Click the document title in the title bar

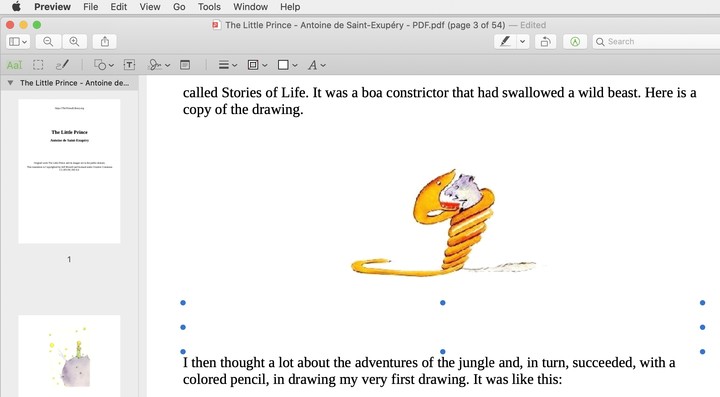(365, 25)
